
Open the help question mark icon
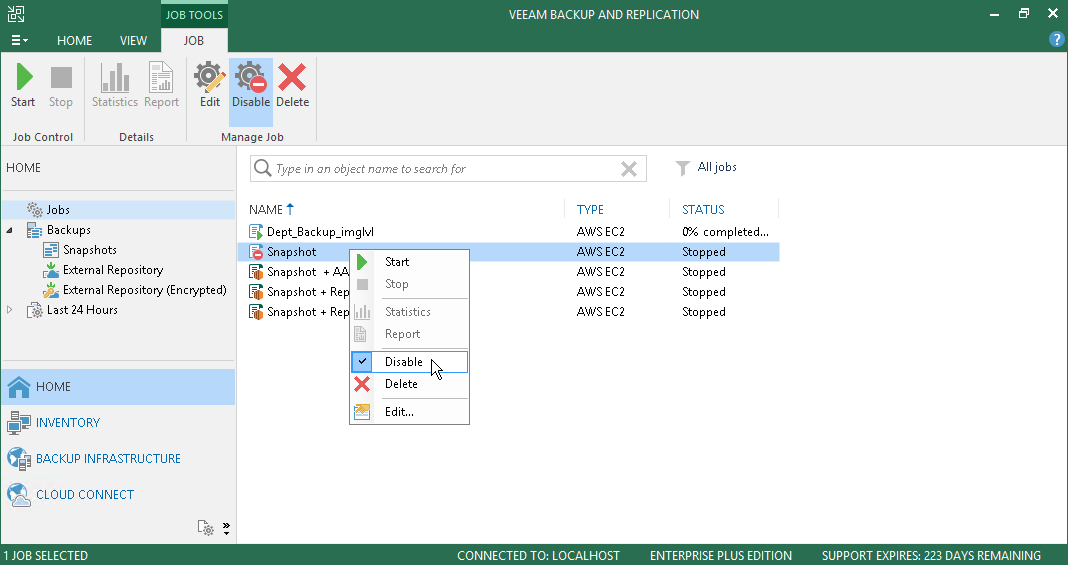coord(1056,39)
